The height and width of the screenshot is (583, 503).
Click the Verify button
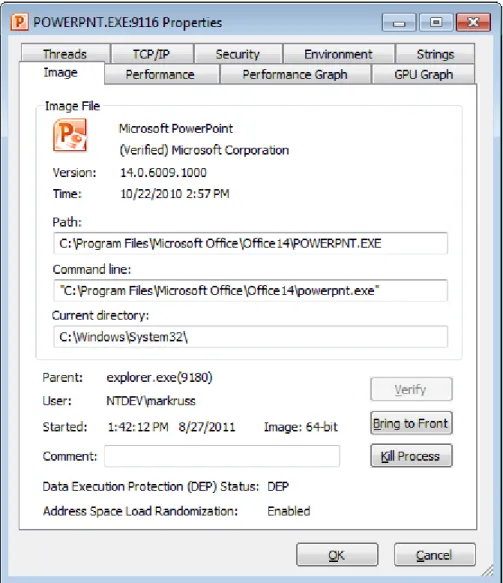(411, 389)
